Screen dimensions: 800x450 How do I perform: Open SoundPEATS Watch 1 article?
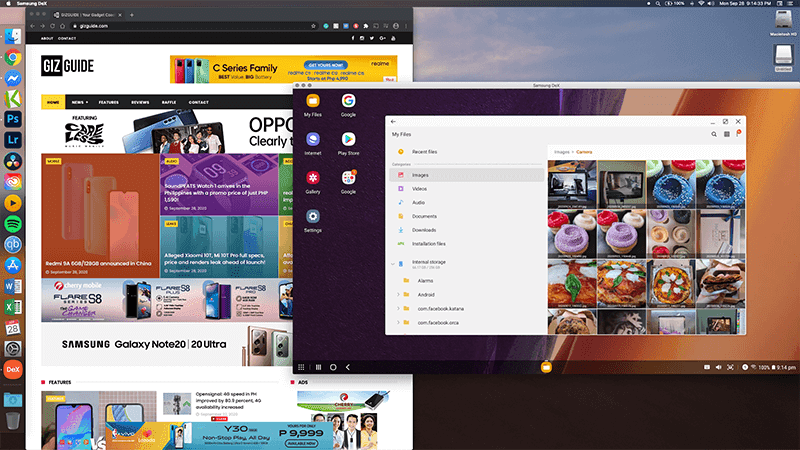(x=219, y=184)
